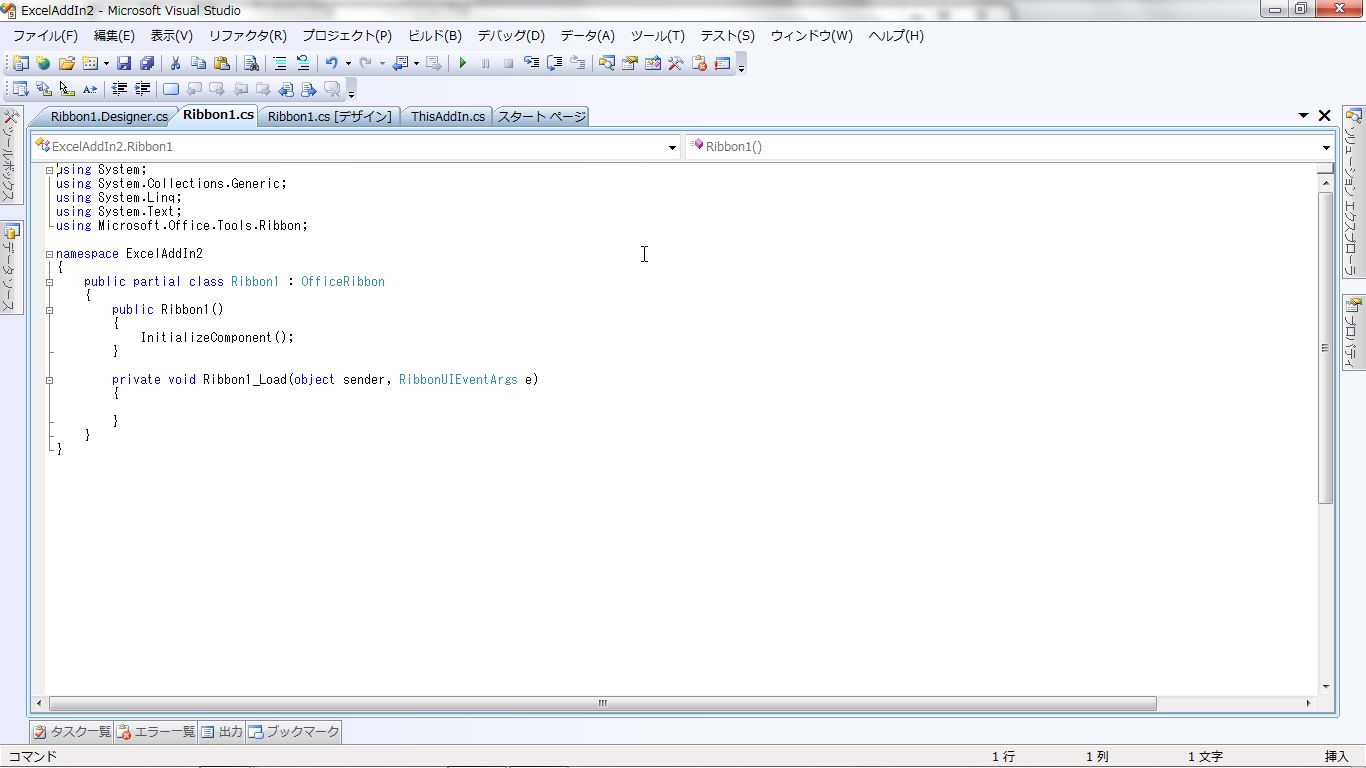Screen dimensions: 1366x768
Task: Expand the プロパティ side panel
Action: pos(1353,333)
